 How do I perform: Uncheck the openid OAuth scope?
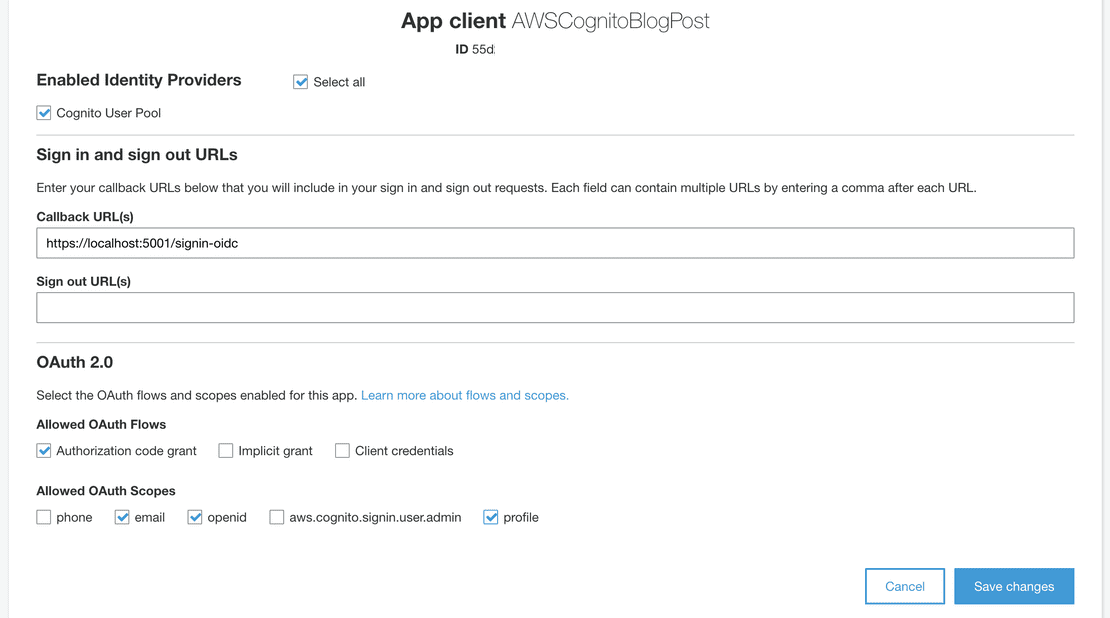coord(195,517)
